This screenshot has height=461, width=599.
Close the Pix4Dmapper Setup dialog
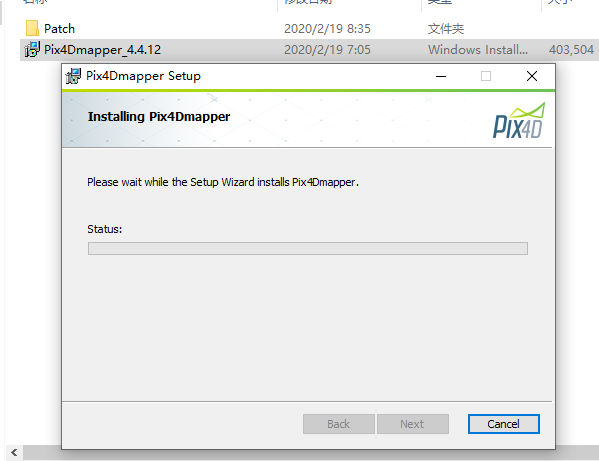click(532, 76)
